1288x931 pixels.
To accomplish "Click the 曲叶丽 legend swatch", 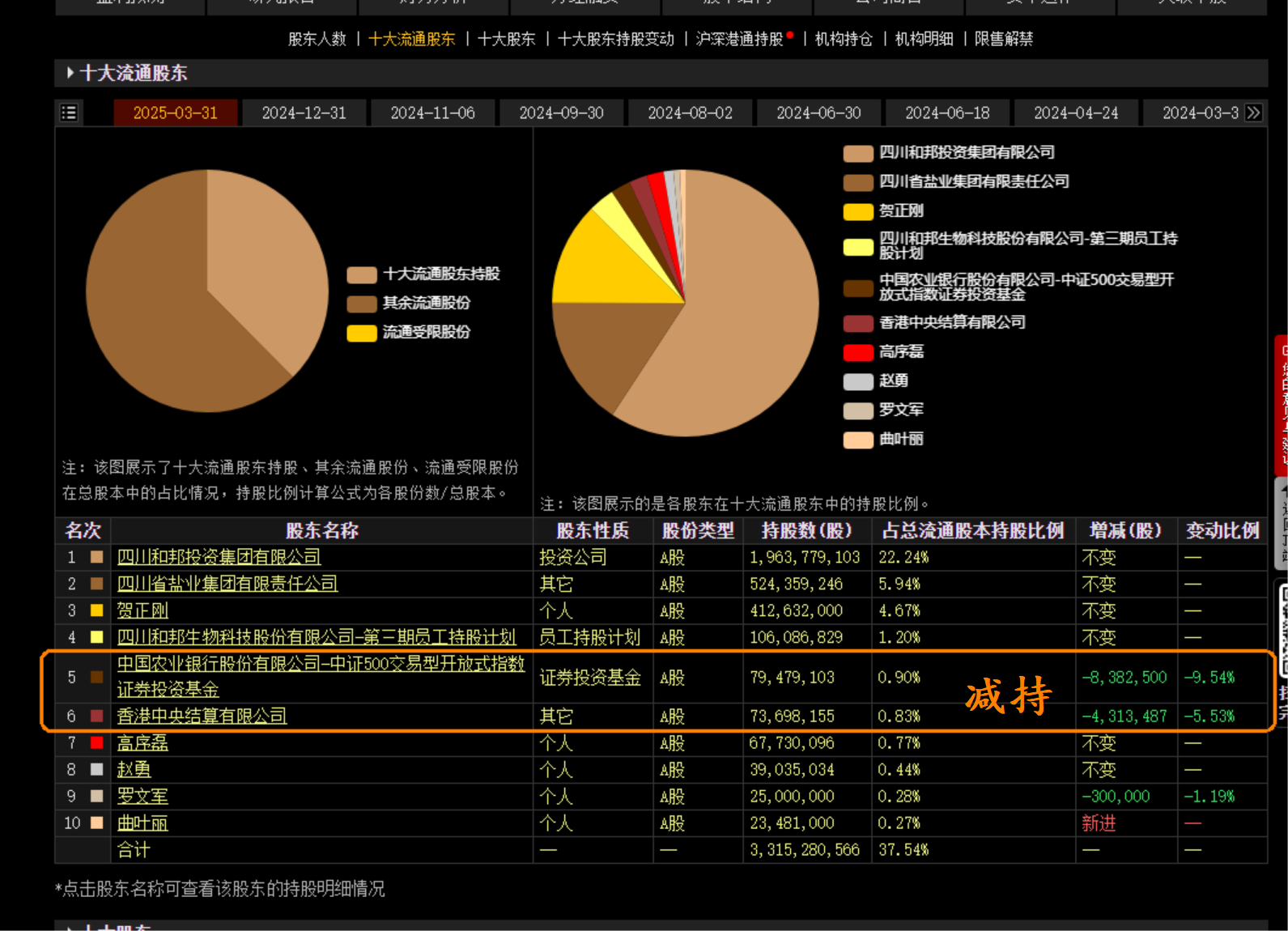I will click(x=858, y=440).
